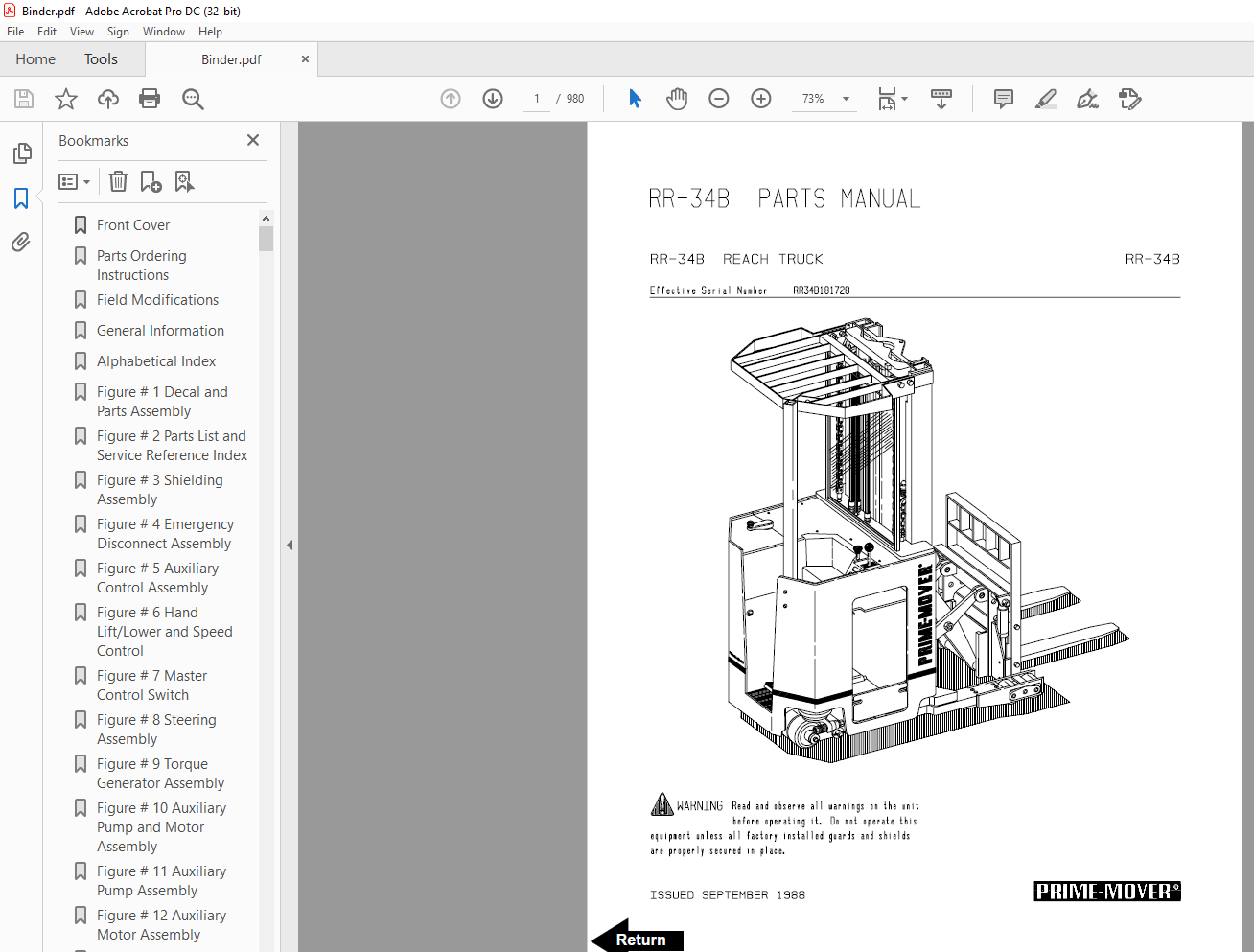This screenshot has width=1254, height=952.
Task: Zoom in with plus icon
Action: [x=761, y=99]
